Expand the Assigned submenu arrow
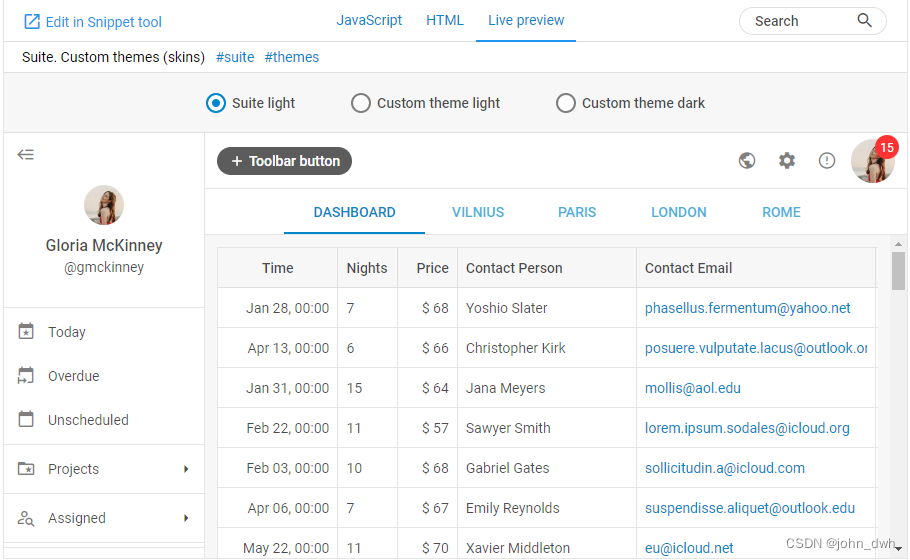 [186, 518]
